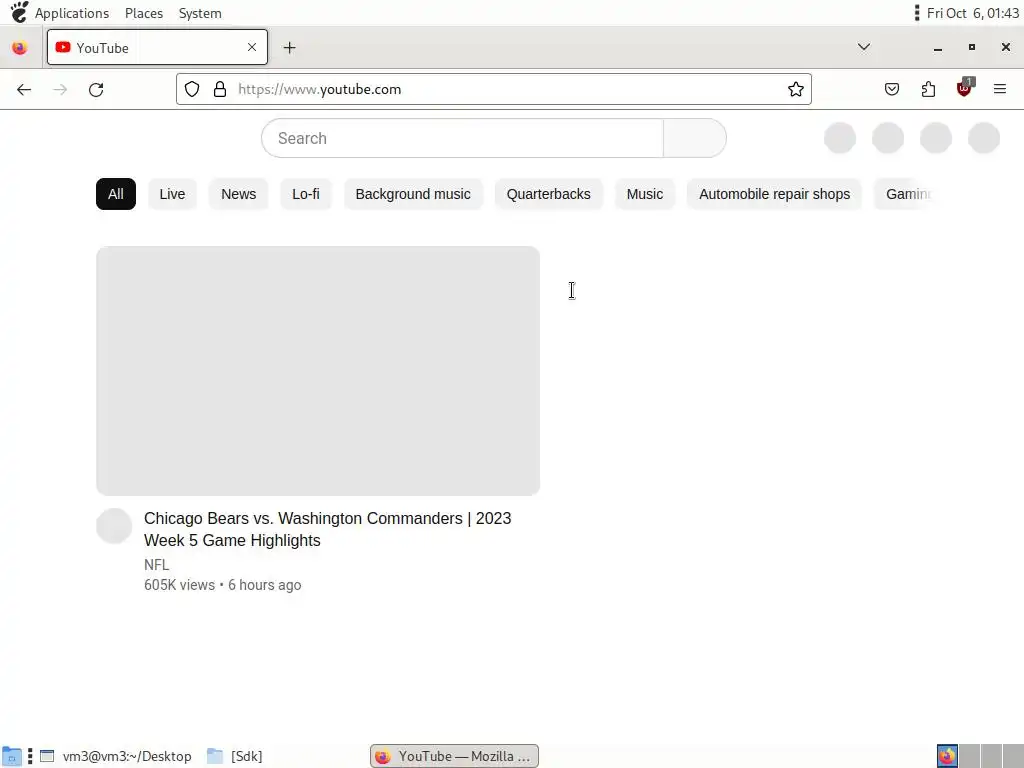Switch to the vm3@vm3:~/Desktop terminal in the taskbar
This screenshot has height=768, width=1024.
[116, 756]
